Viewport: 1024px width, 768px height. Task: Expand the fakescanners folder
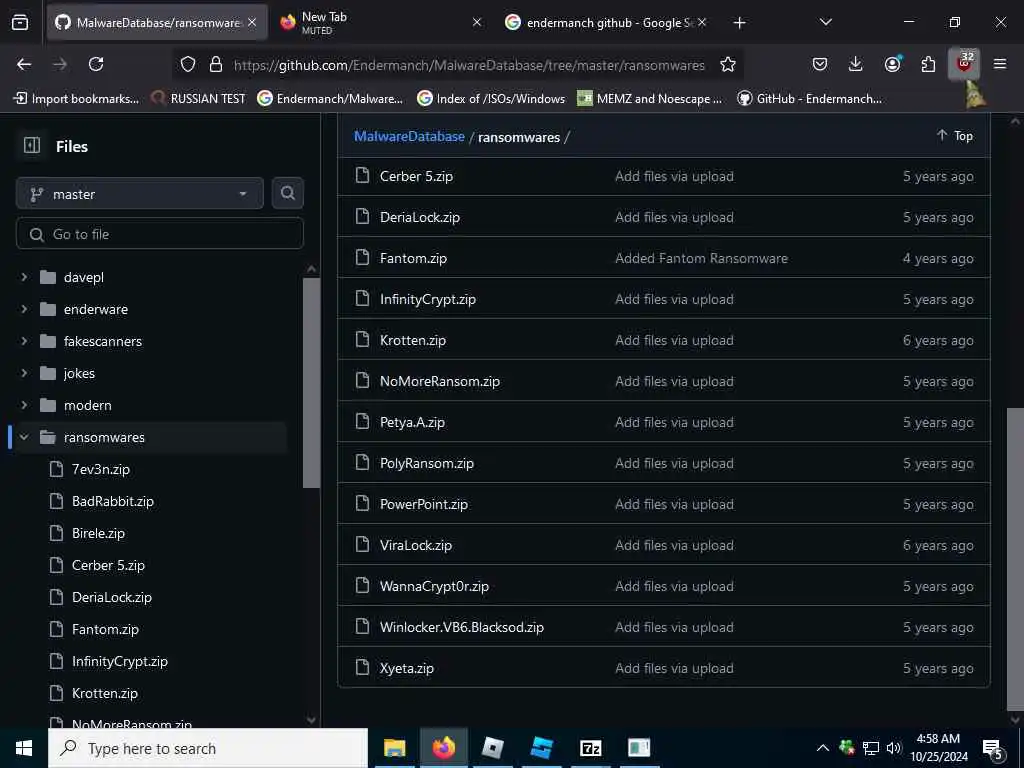tap(24, 341)
